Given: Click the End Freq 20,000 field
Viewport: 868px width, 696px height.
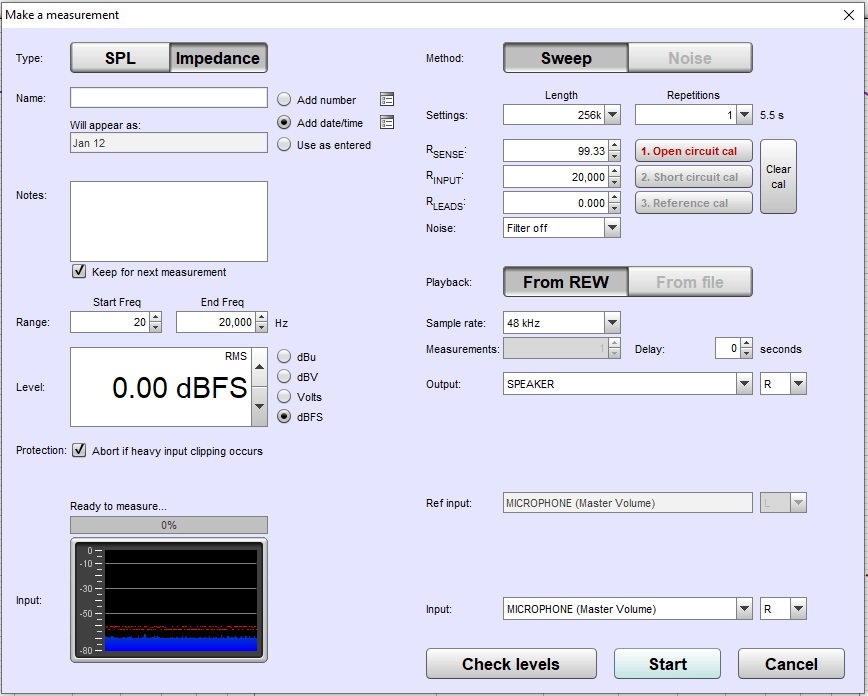Looking at the screenshot, I should coord(216,322).
